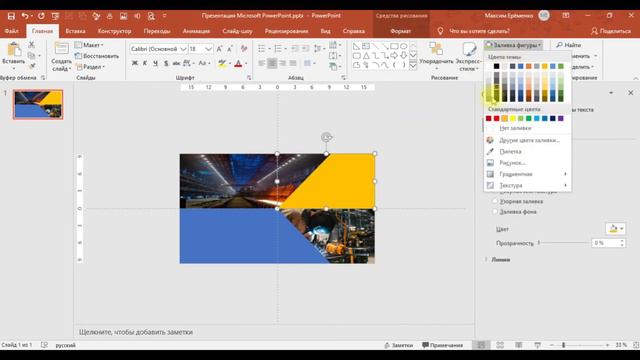Pick the Пипетка eyedropper tool
640x360 pixels.
pos(510,151)
